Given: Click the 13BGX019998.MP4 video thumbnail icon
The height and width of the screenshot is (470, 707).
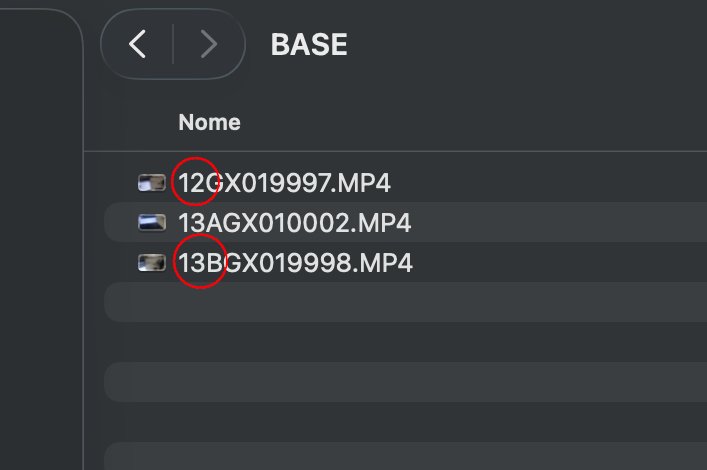Looking at the screenshot, I should pyautogui.click(x=152, y=263).
